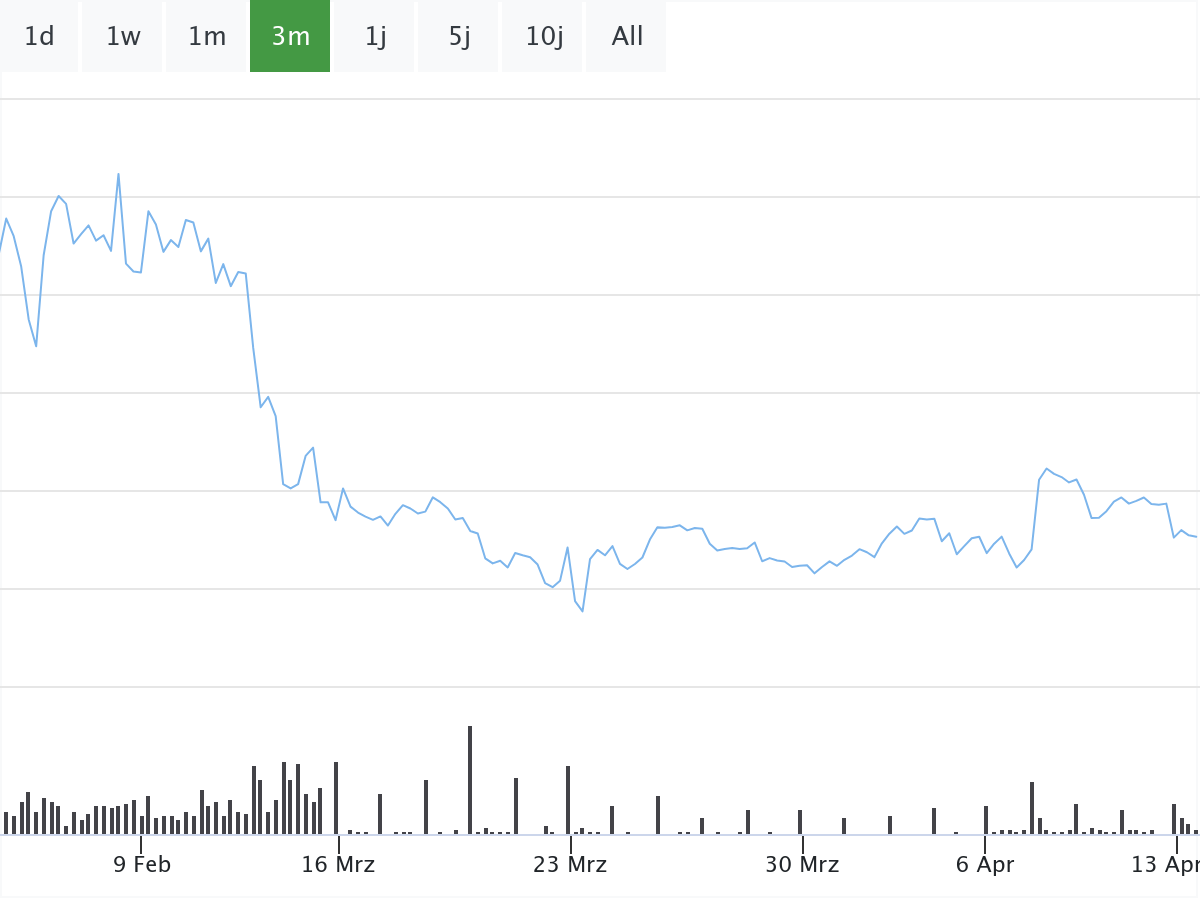The height and width of the screenshot is (900, 1200).
Task: Open the 1j yearly range
Action: click(x=375, y=37)
